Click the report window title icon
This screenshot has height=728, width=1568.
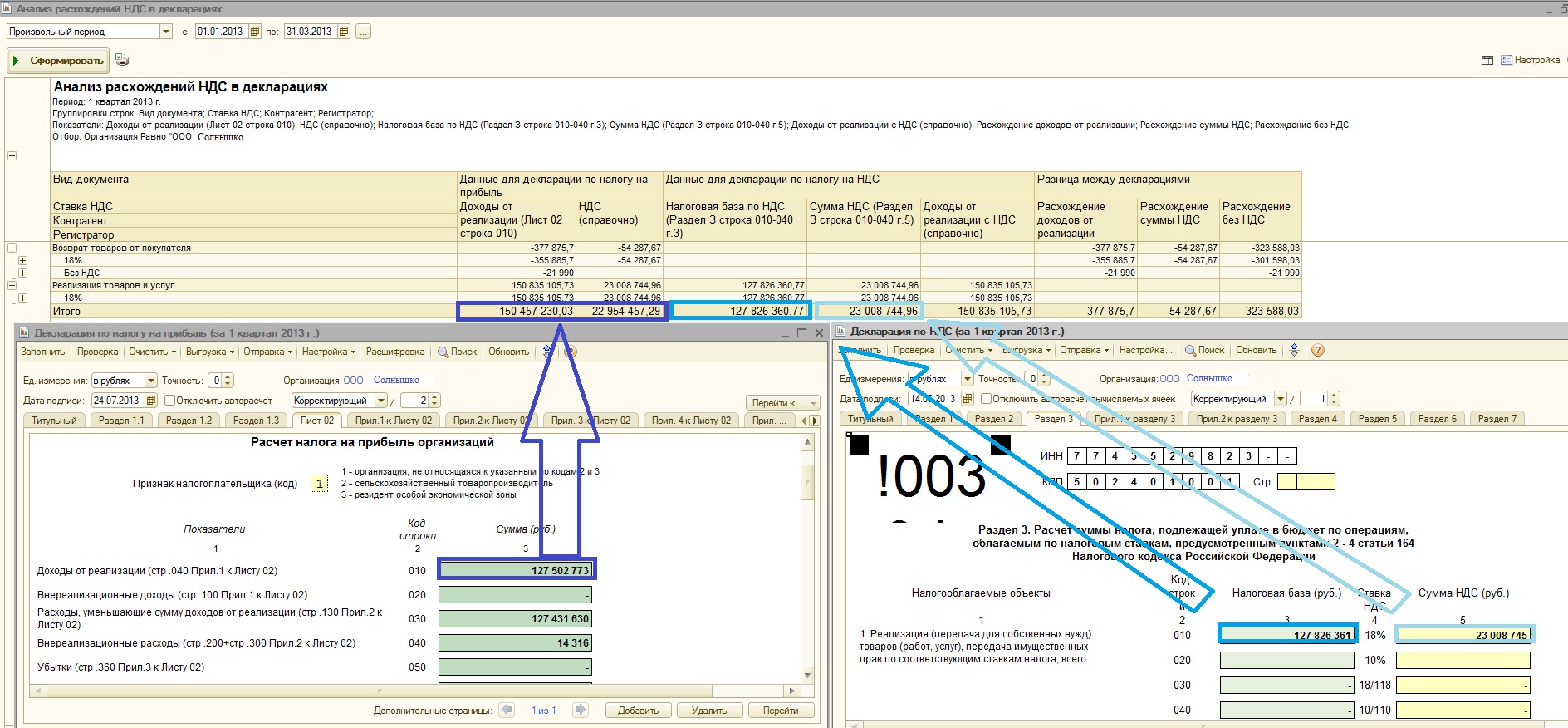[x=8, y=9]
